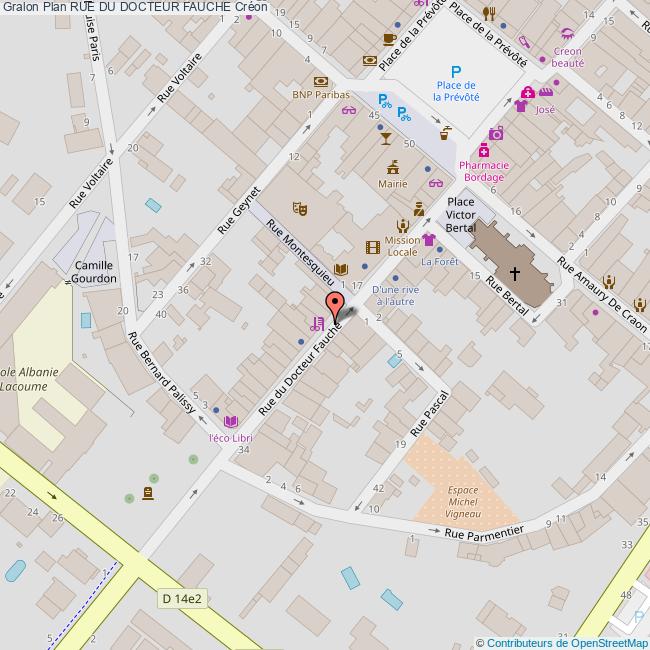Click the cocktail bar glass icon
The image size is (650, 650).
386,140
